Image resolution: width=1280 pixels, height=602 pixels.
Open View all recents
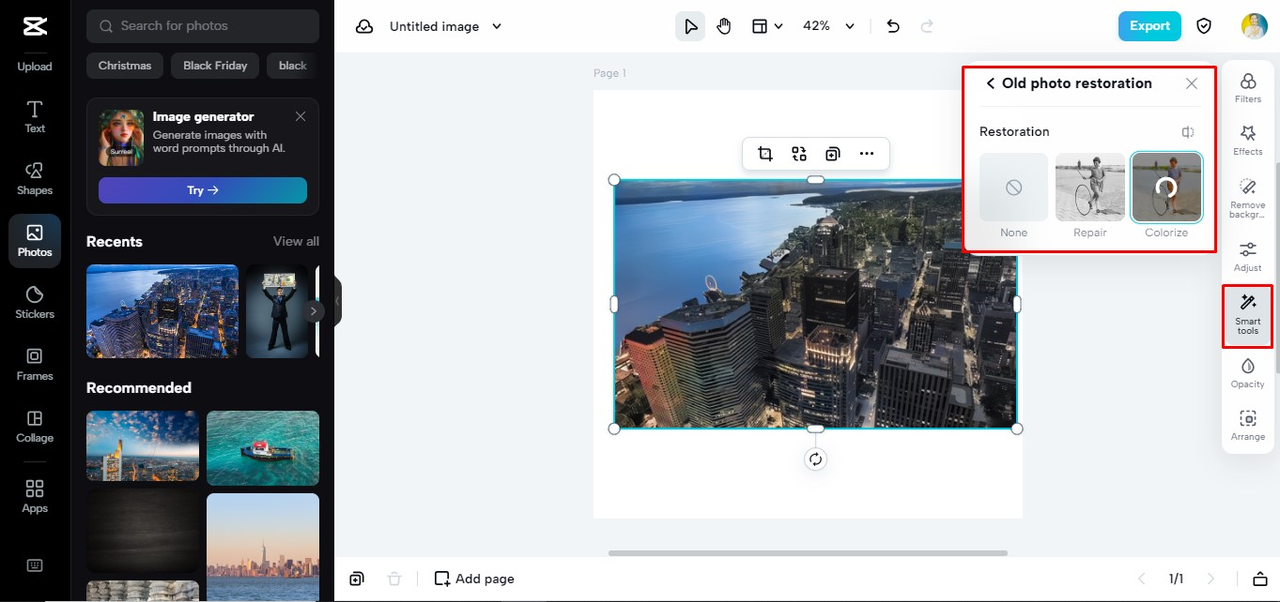296,241
